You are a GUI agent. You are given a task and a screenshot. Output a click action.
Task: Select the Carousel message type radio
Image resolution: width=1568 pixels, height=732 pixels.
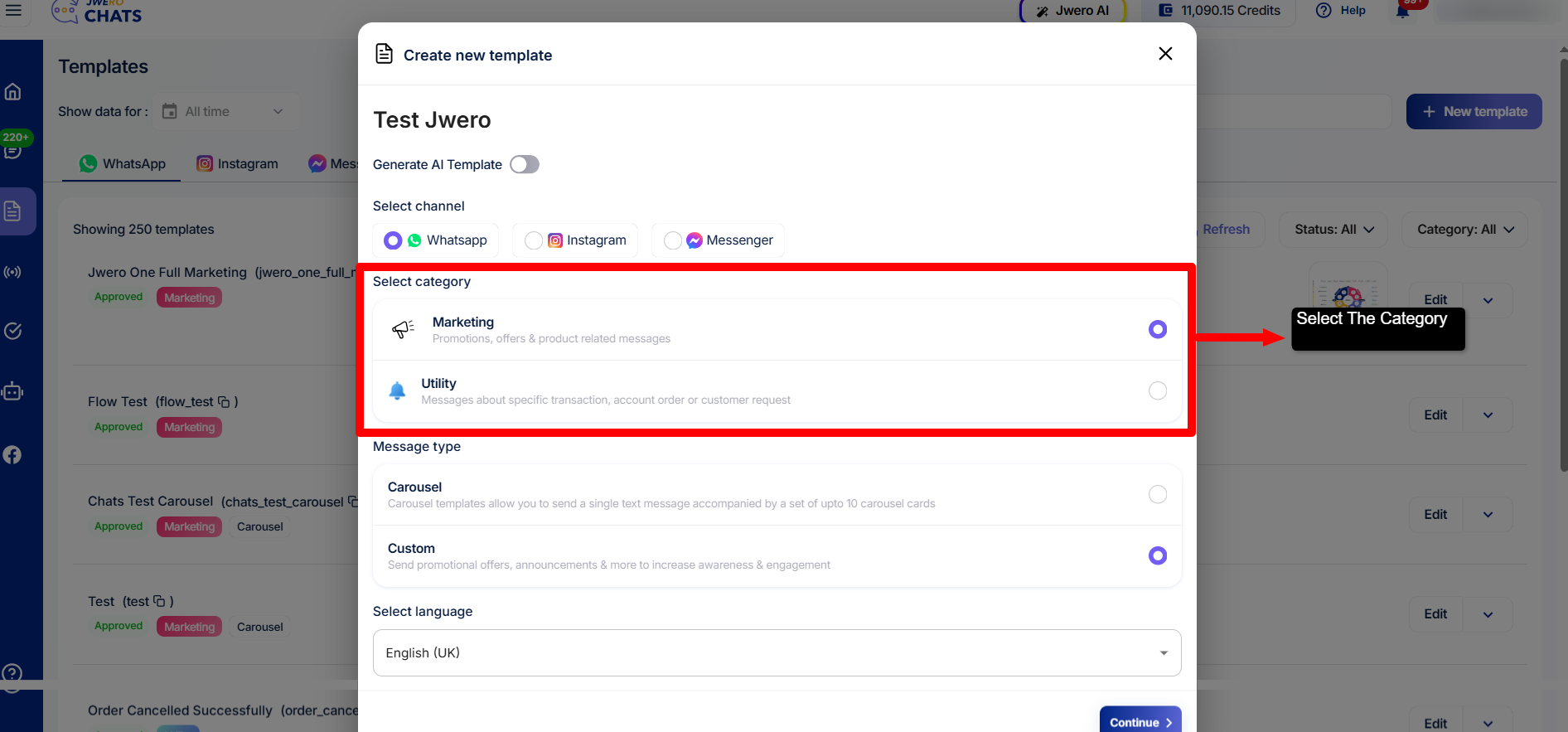tap(1157, 495)
